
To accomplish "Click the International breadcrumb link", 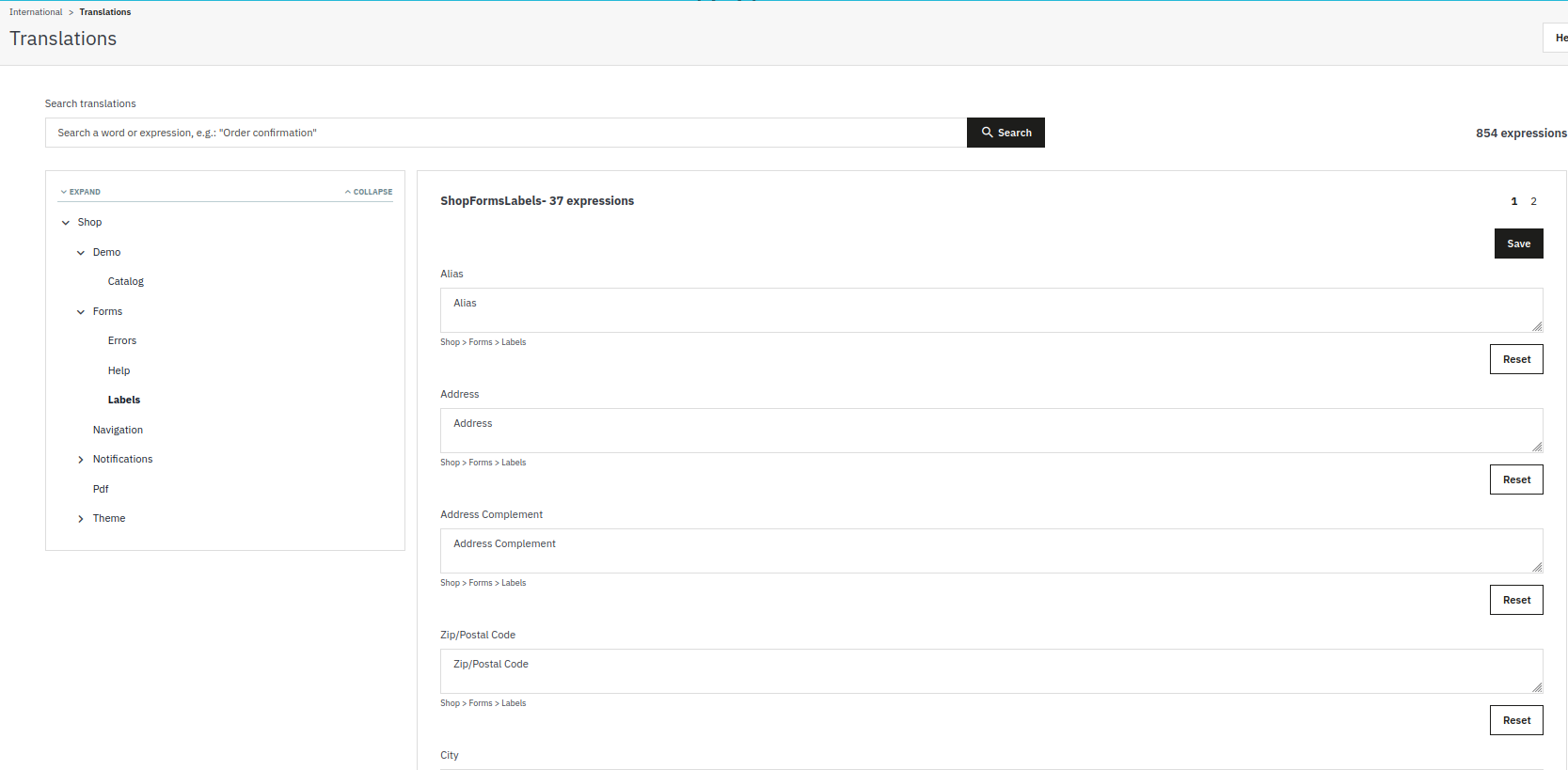I will pos(36,12).
